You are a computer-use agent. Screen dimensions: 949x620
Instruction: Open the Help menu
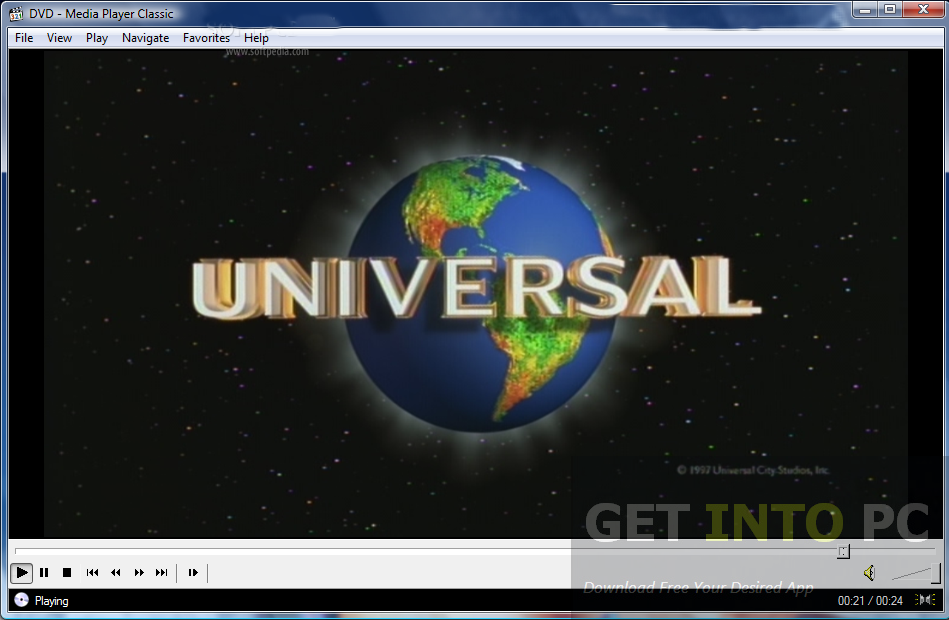256,38
